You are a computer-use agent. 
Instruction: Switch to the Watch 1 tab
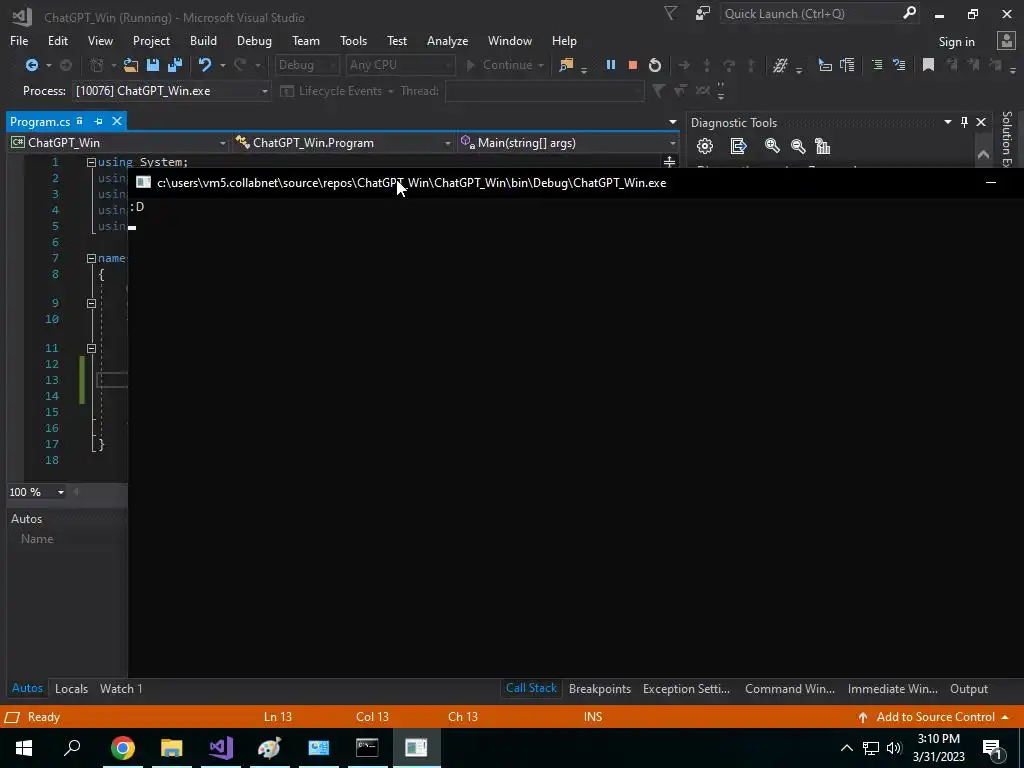click(x=121, y=688)
